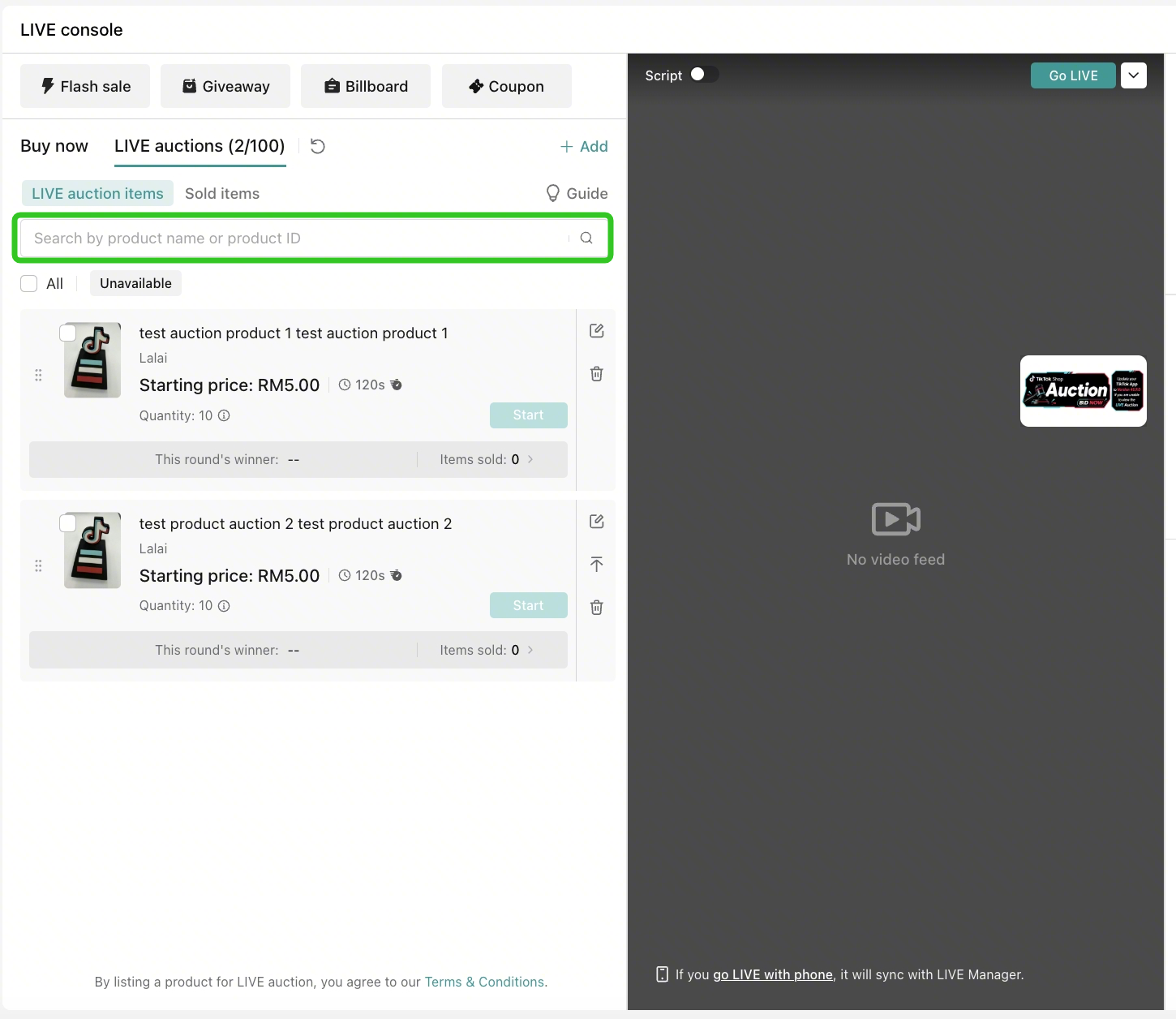Toggle the Script switch
The width and height of the screenshot is (1176, 1019).
703,75
